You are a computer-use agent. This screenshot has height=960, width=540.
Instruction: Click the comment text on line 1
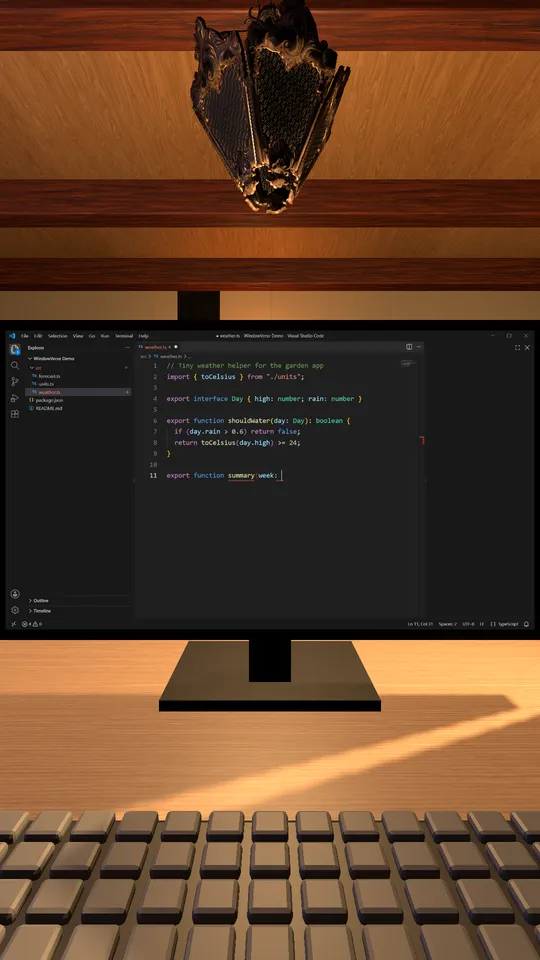(245, 366)
